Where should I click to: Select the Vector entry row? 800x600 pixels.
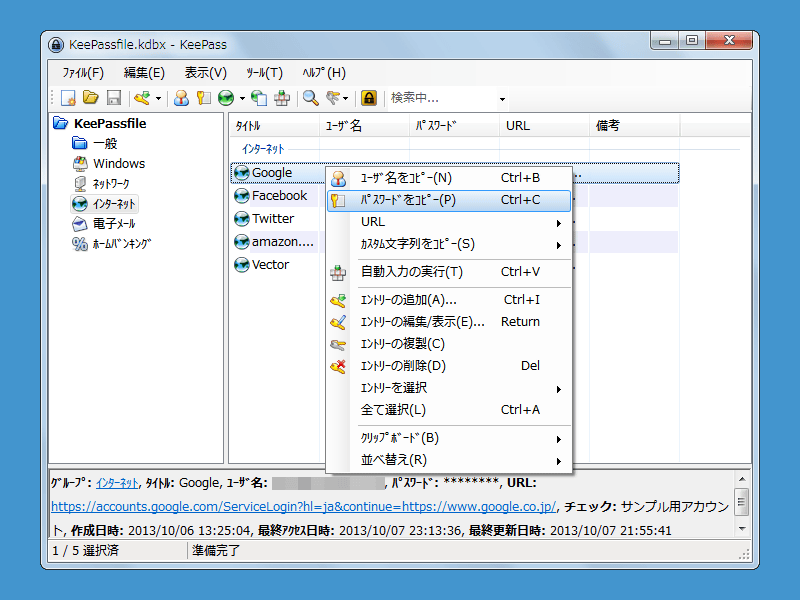pyautogui.click(x=455, y=265)
